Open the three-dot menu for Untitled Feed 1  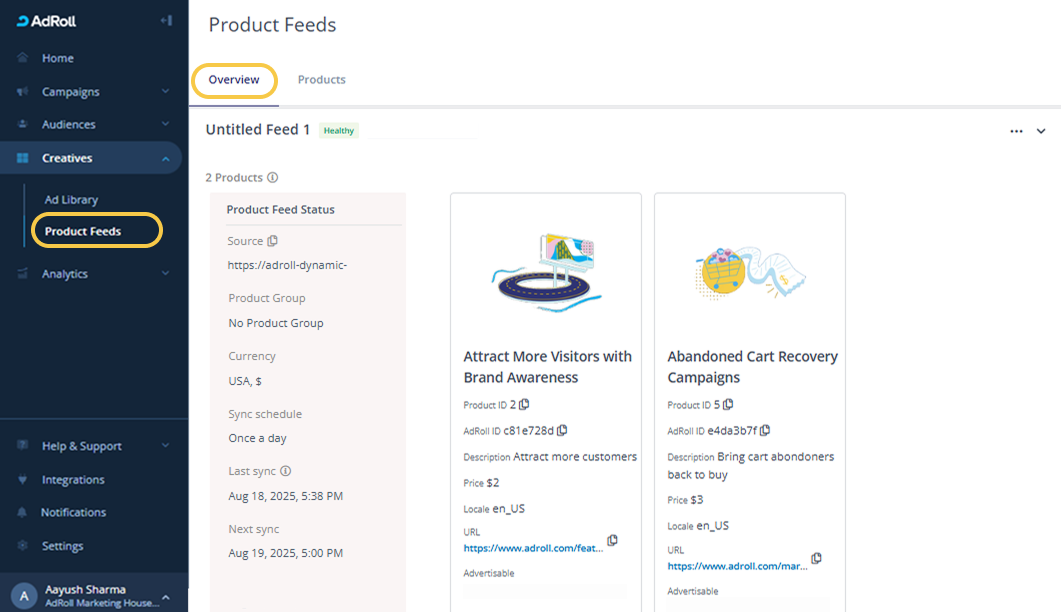pos(1016,131)
